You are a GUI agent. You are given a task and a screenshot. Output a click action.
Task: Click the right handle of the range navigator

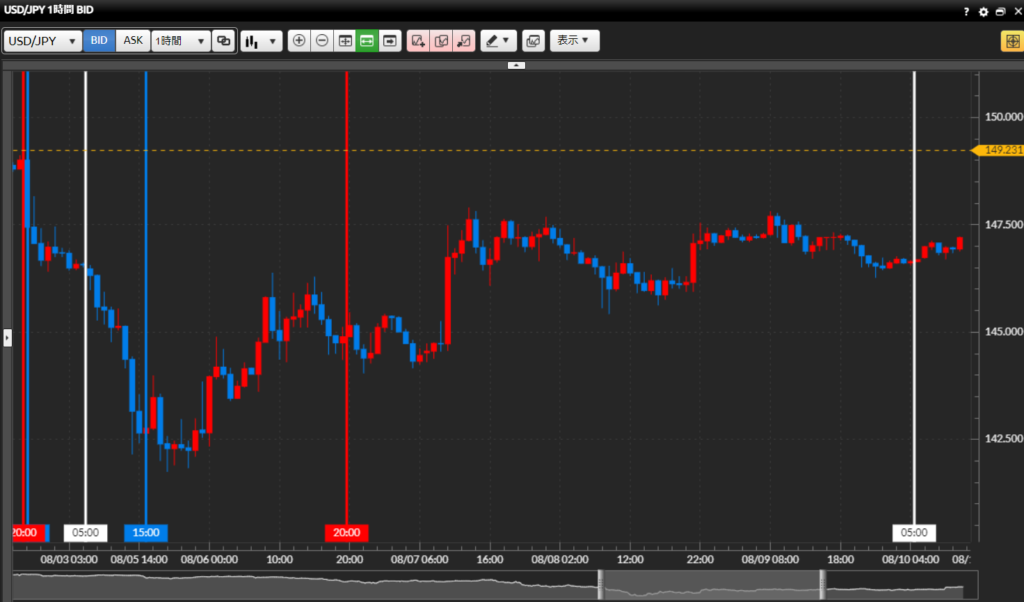[x=823, y=584]
